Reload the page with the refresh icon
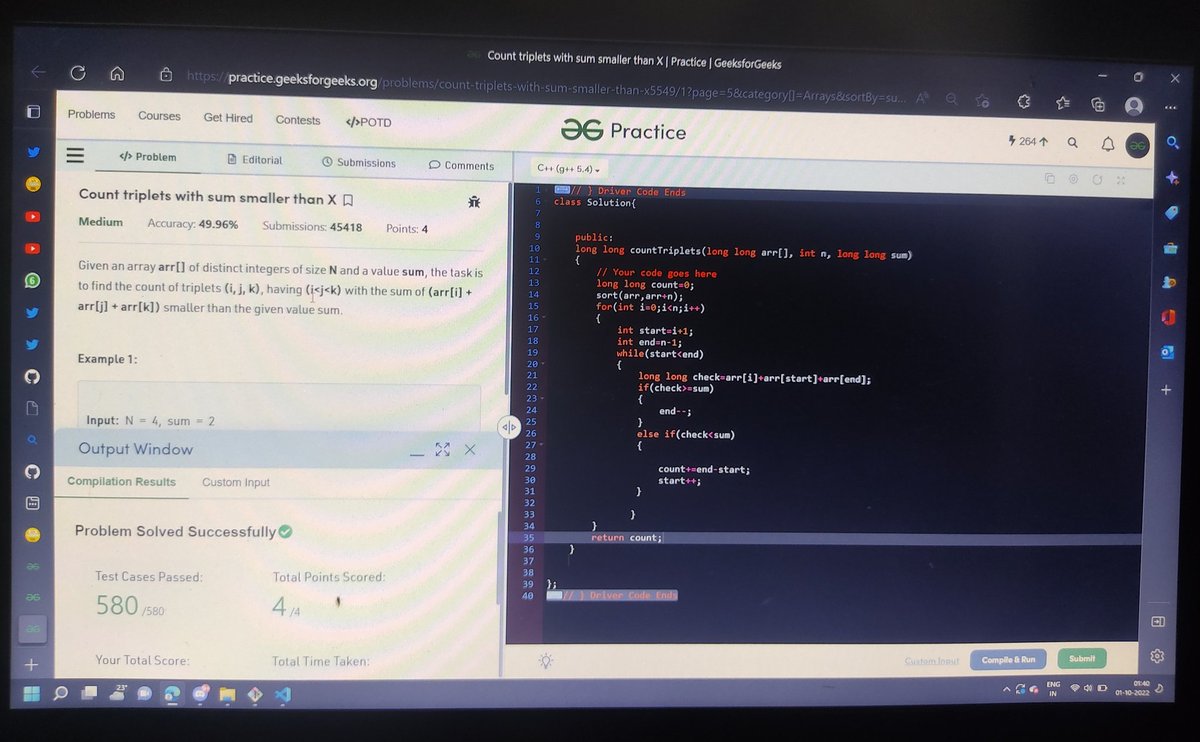This screenshot has width=1200, height=742. [x=77, y=73]
